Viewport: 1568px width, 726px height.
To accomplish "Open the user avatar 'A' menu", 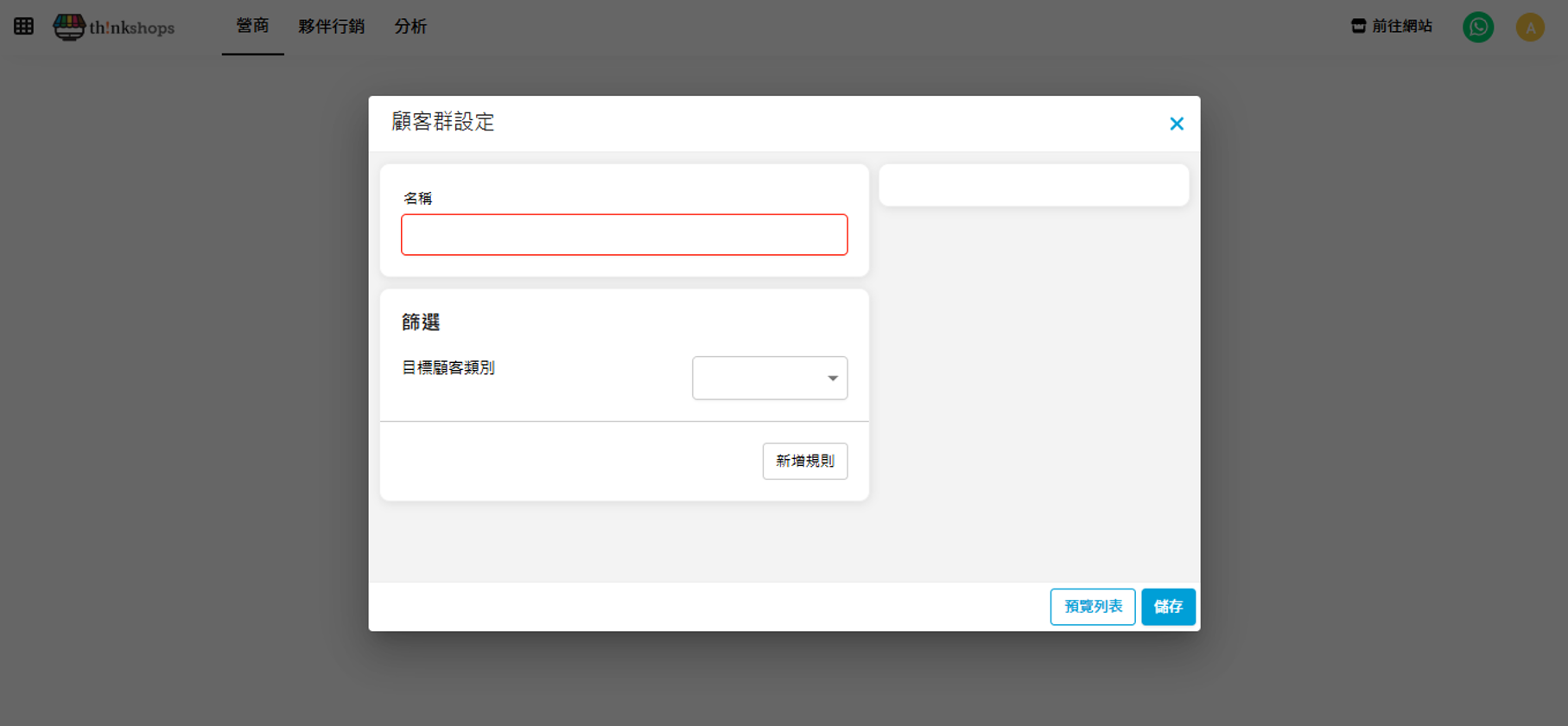I will pos(1529,27).
